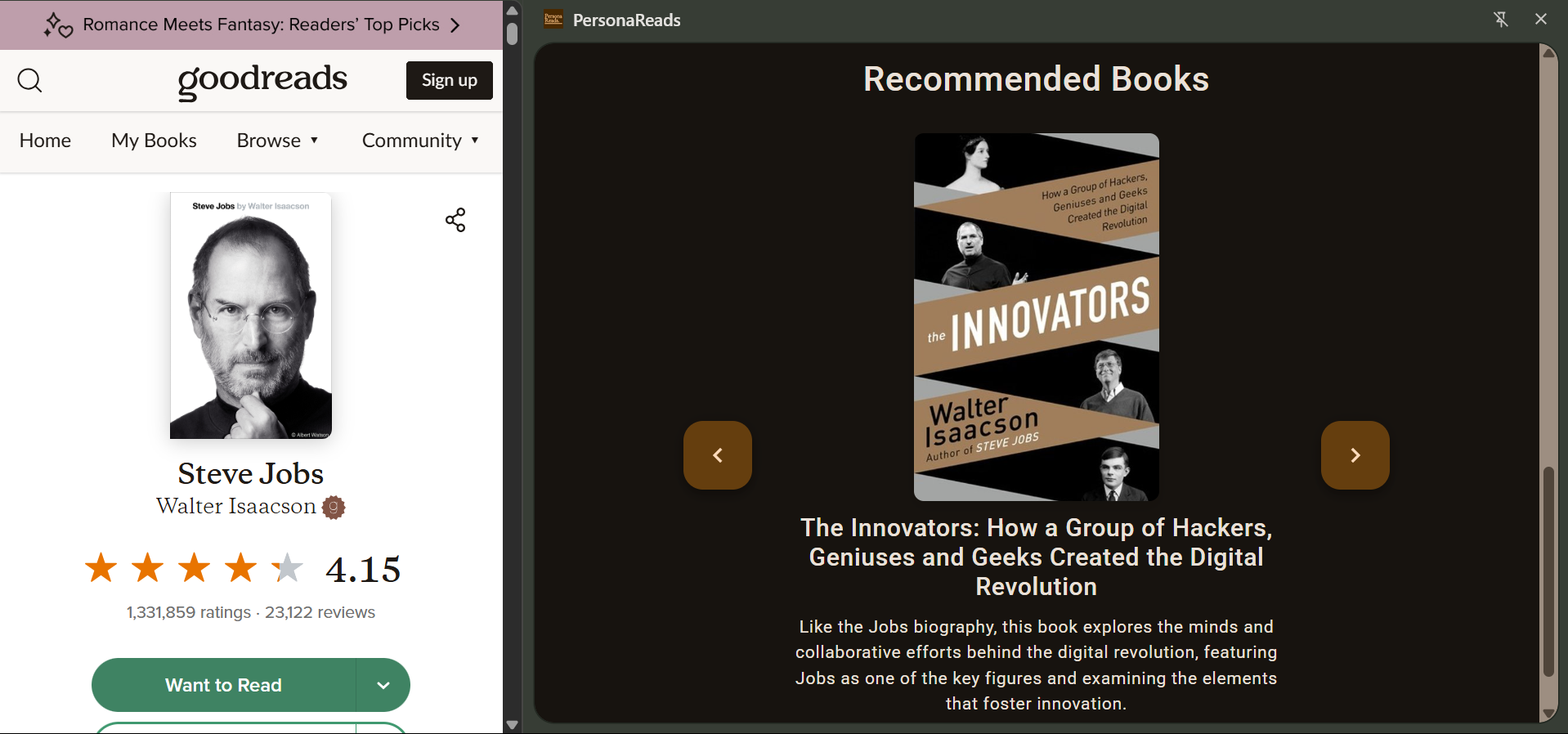1568x734 pixels.
Task: Go to the Home tab
Action: click(45, 141)
